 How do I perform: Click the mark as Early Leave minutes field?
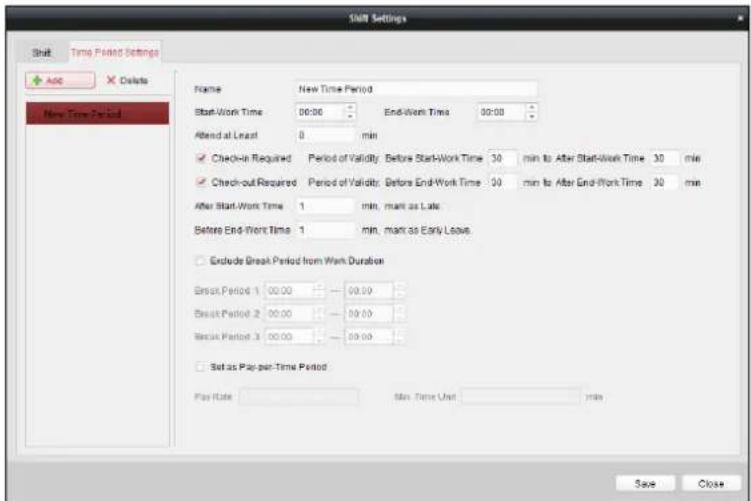(325, 230)
